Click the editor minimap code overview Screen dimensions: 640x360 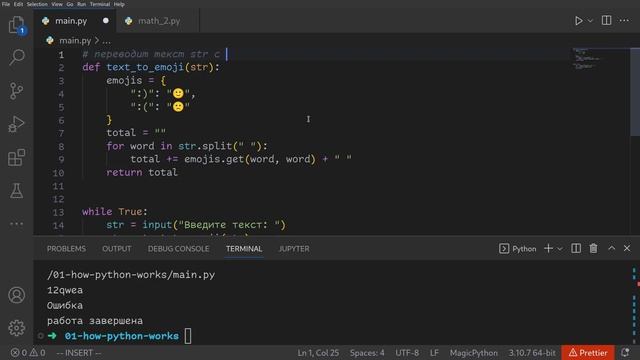(588, 58)
